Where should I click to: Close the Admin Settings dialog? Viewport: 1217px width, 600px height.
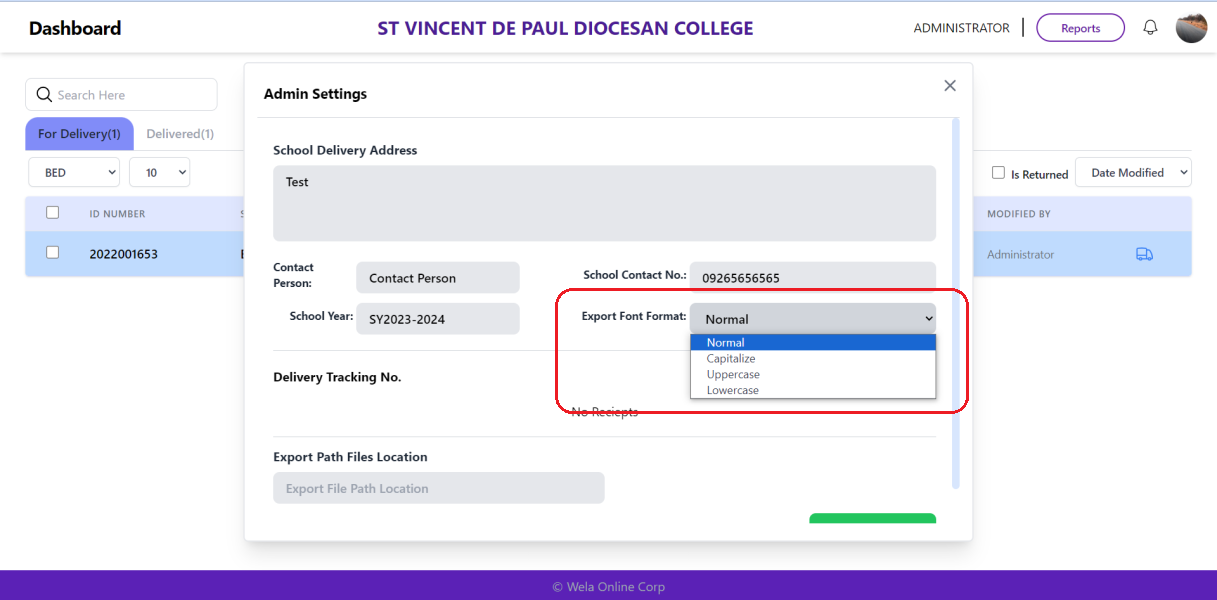point(950,86)
